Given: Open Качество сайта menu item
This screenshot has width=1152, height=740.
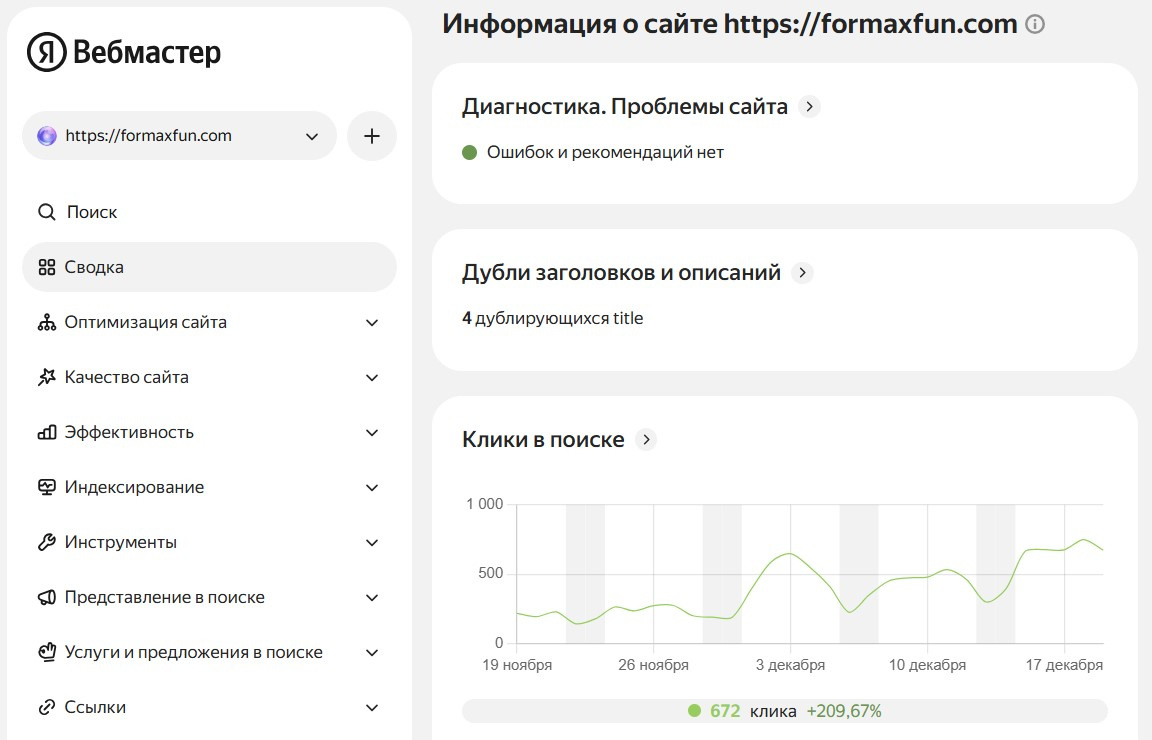Looking at the screenshot, I should click(x=209, y=378).
